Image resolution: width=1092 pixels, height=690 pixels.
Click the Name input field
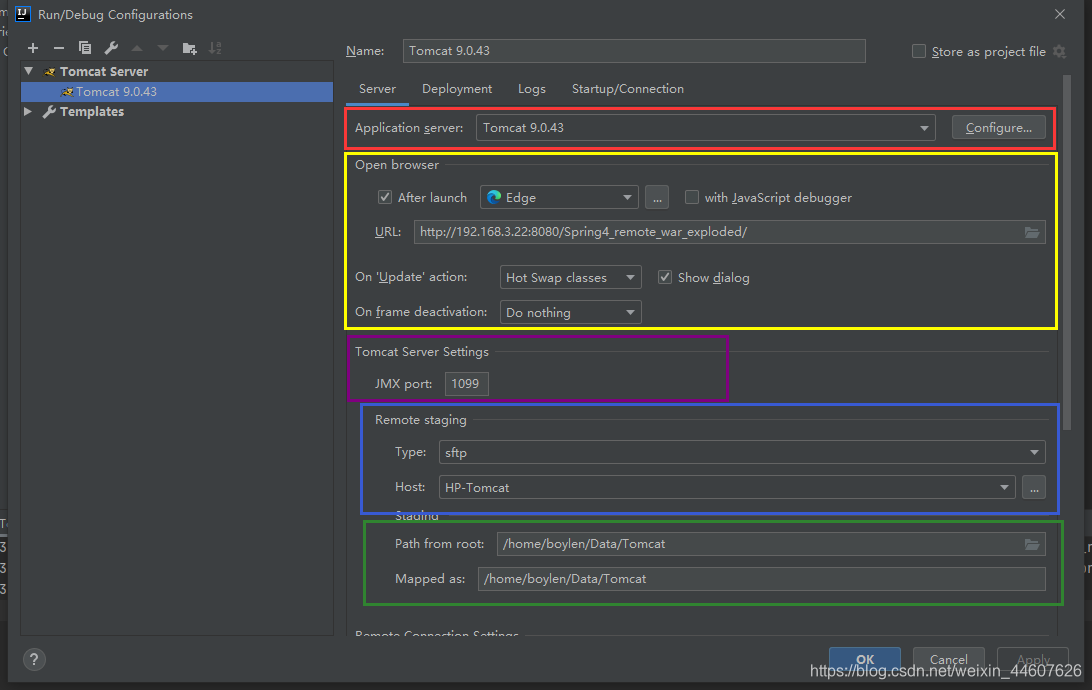tap(634, 51)
